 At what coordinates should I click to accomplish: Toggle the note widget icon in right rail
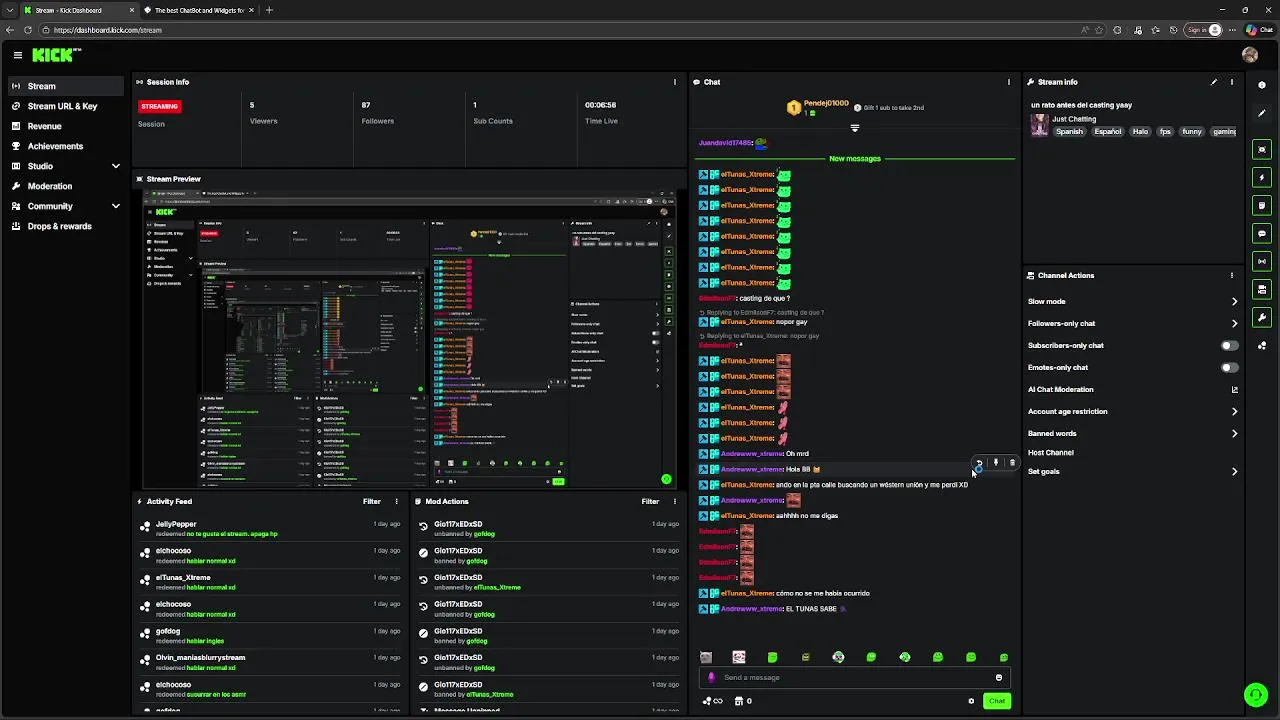tap(1262, 205)
